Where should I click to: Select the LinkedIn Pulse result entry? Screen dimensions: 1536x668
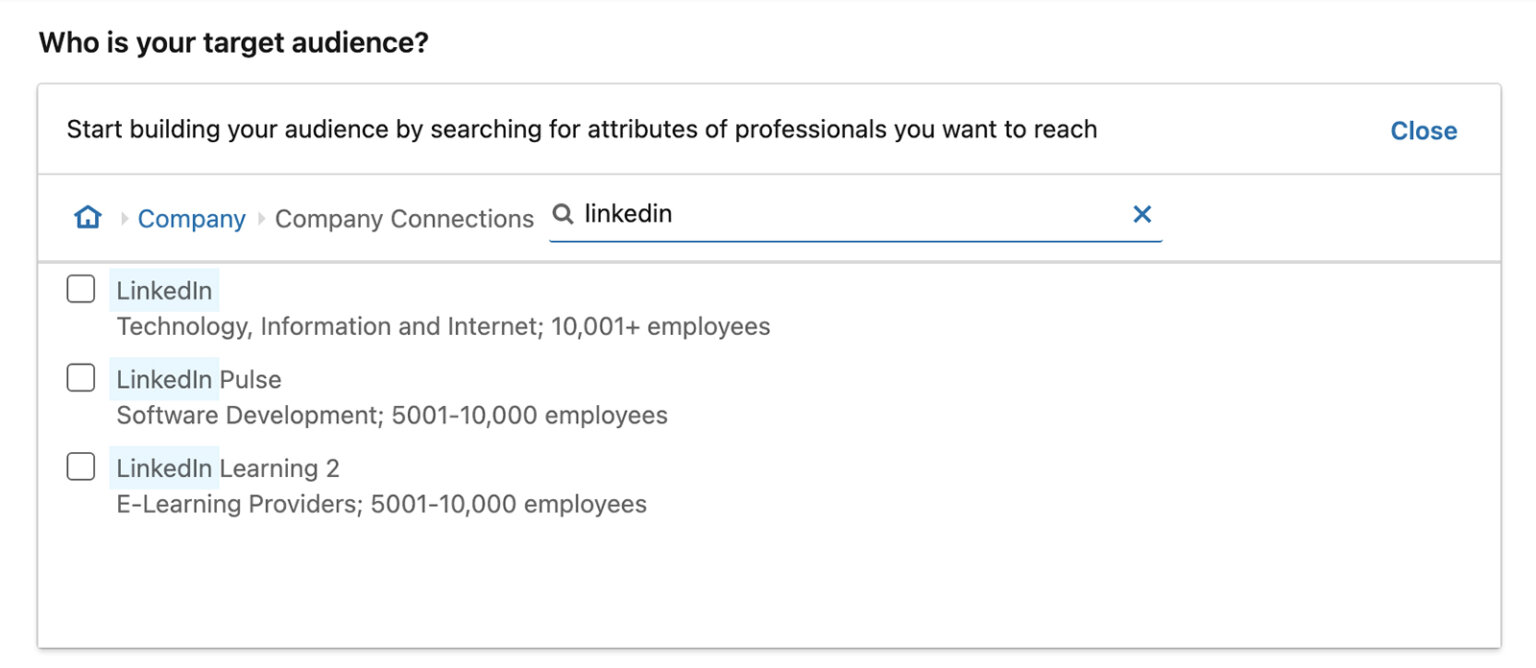pos(199,379)
